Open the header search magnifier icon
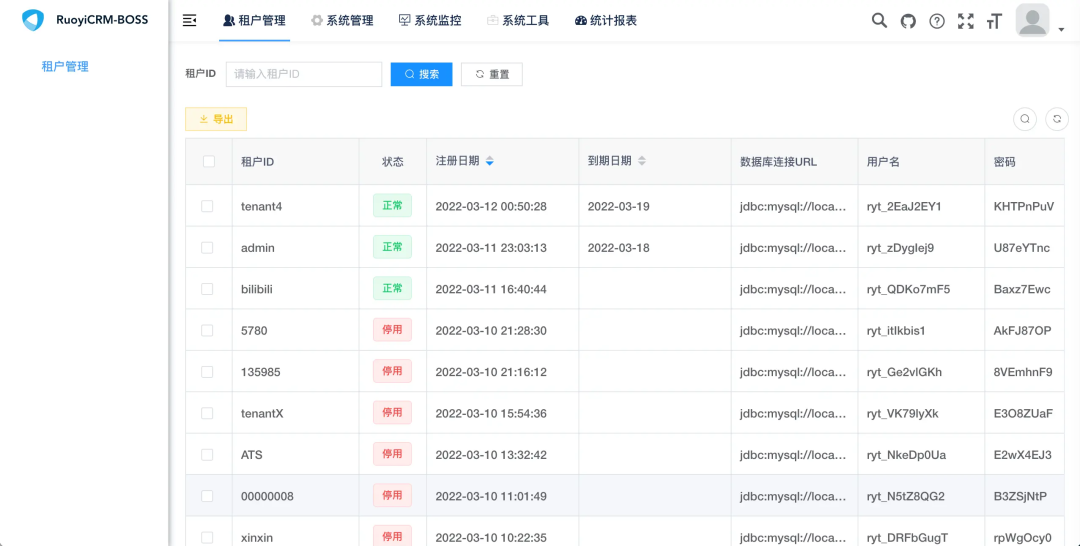Screen dimensions: 1080x546 pos(879,20)
